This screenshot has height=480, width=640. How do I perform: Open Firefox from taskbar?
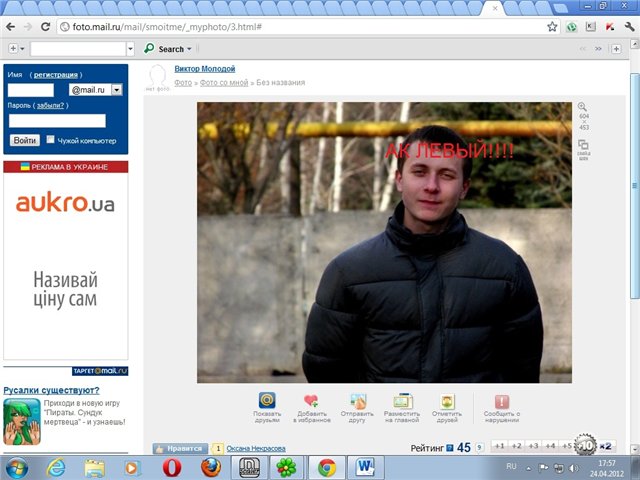[211, 468]
